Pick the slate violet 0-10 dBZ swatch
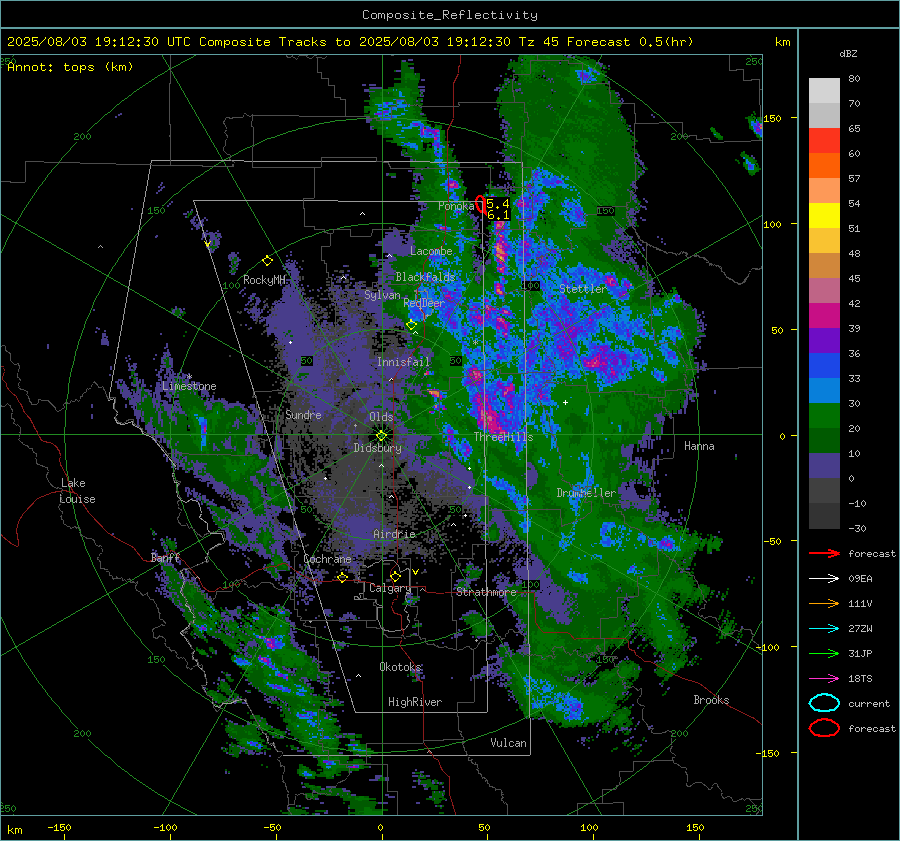Image resolution: width=900 pixels, height=841 pixels. [824, 465]
